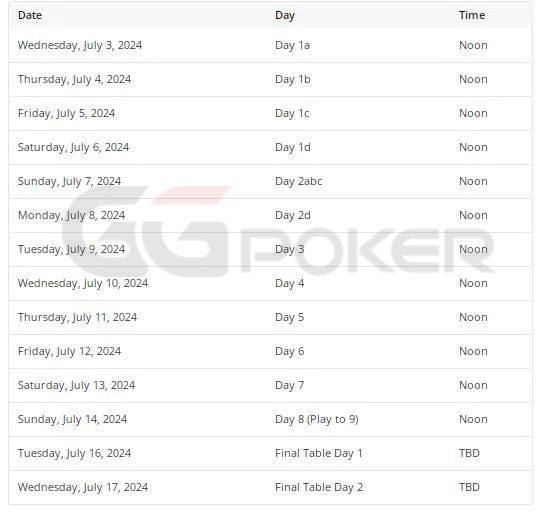This screenshot has height=514, width=541.
Task: Click the Noon time for Day 7
Action: tap(473, 385)
